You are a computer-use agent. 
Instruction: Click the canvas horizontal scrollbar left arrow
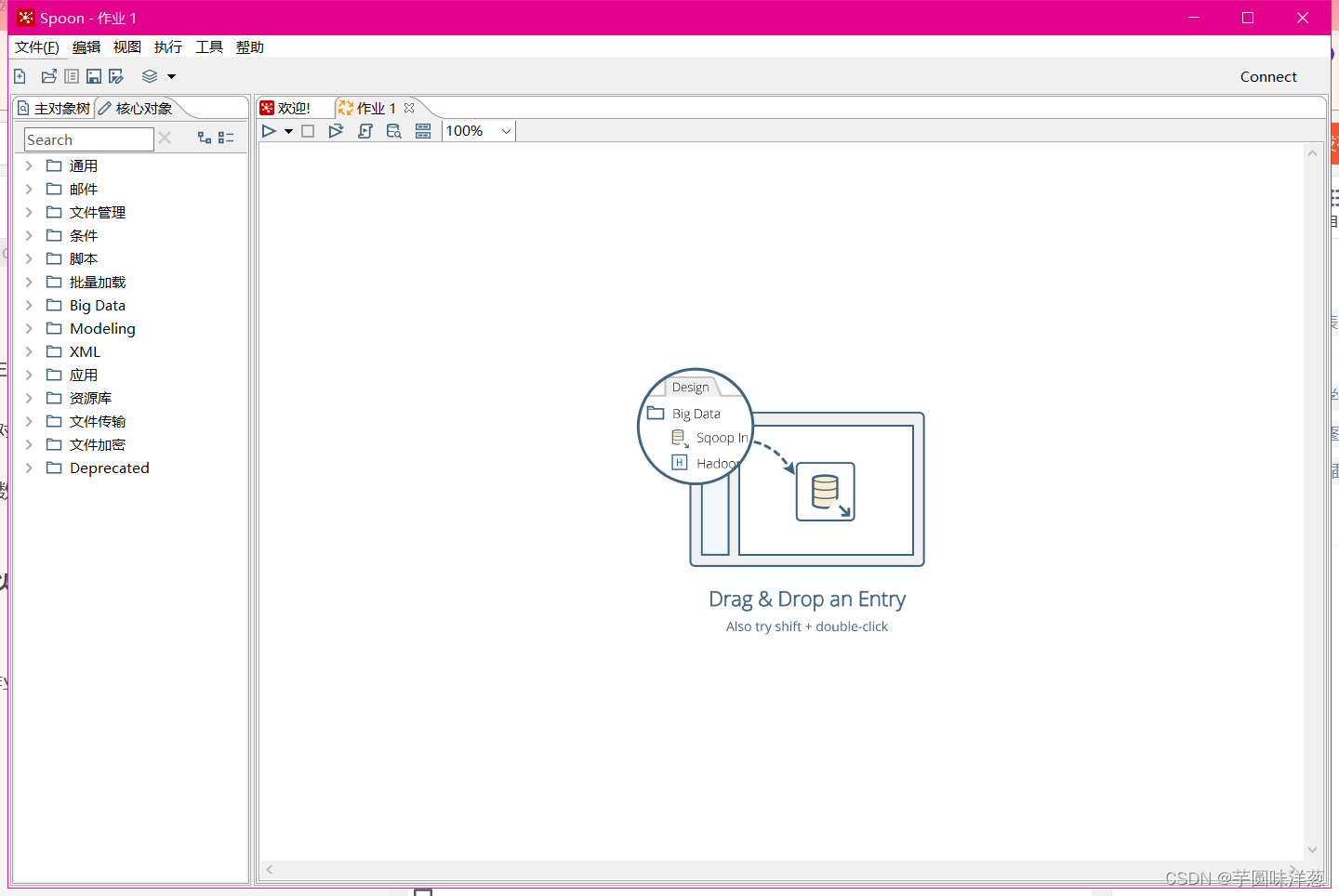[270, 870]
